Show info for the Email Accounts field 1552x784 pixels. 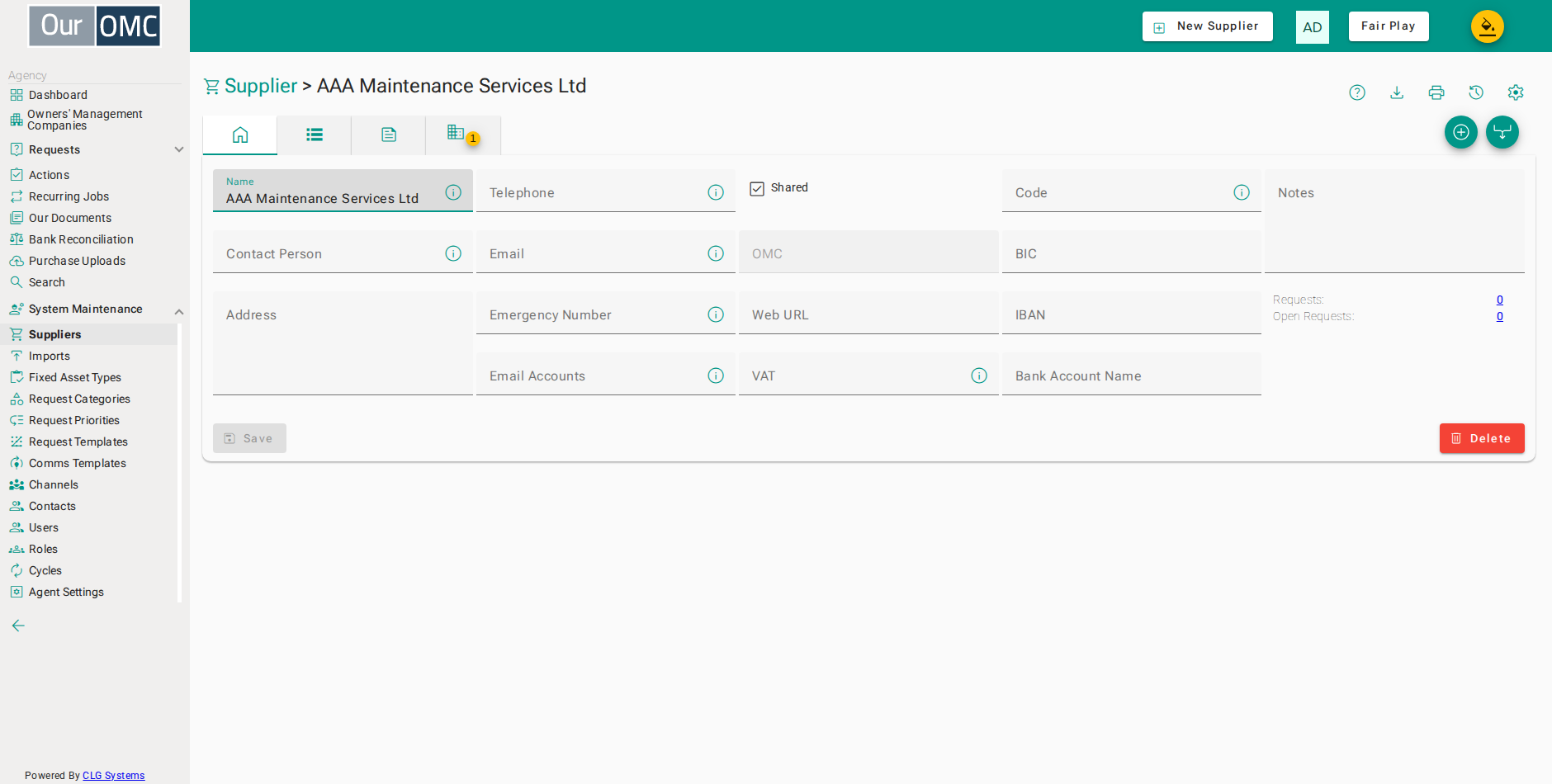point(716,375)
